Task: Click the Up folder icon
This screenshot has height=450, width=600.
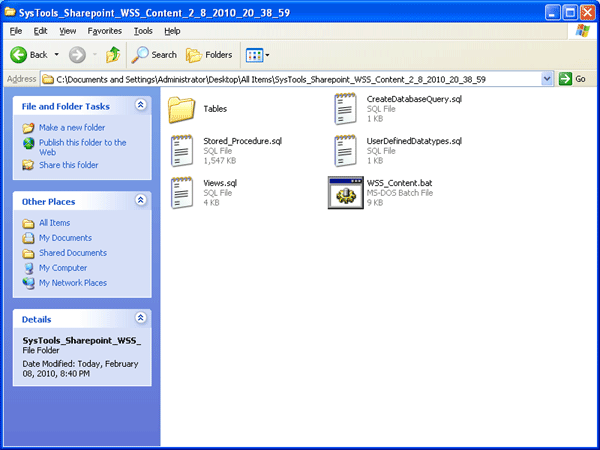Action: point(113,55)
